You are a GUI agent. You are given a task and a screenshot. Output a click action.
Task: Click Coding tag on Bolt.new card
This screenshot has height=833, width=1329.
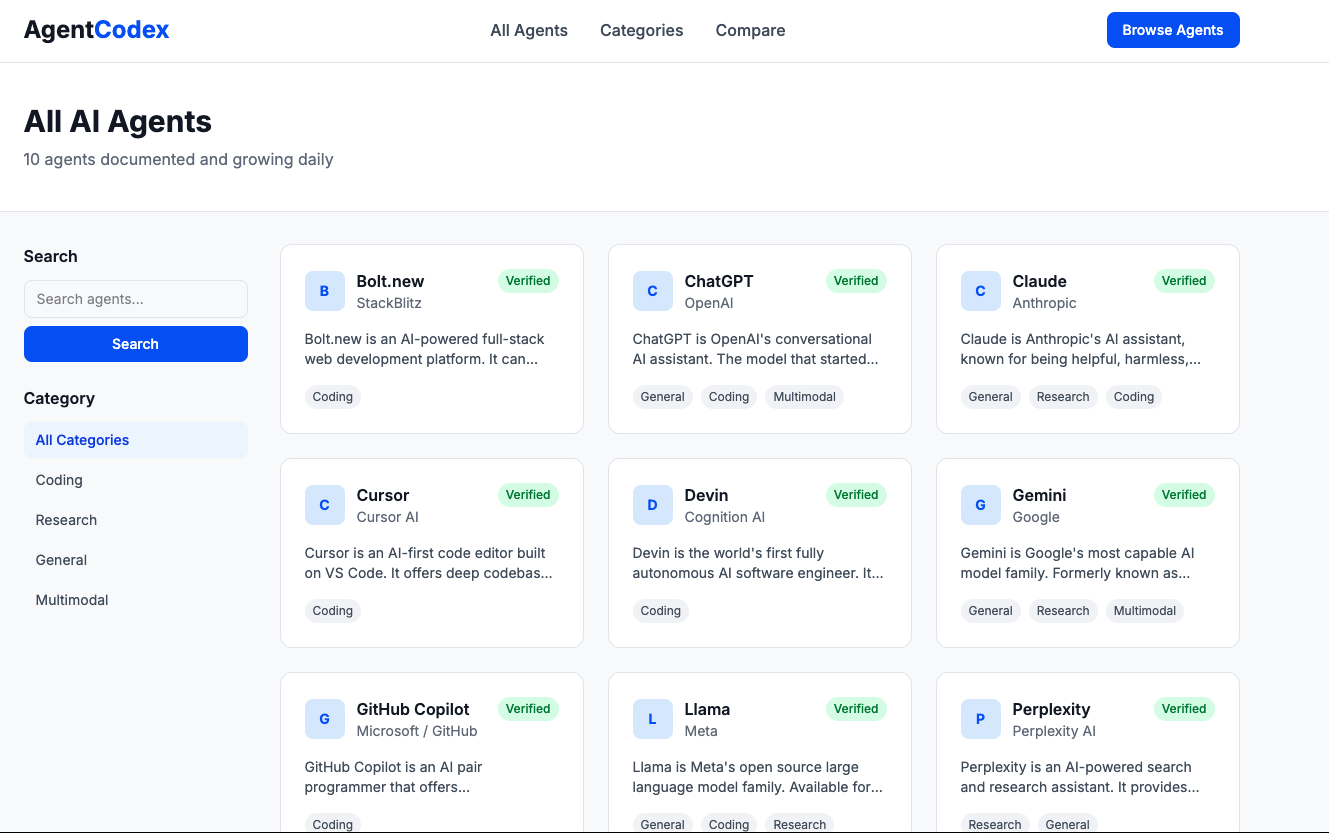pos(333,397)
